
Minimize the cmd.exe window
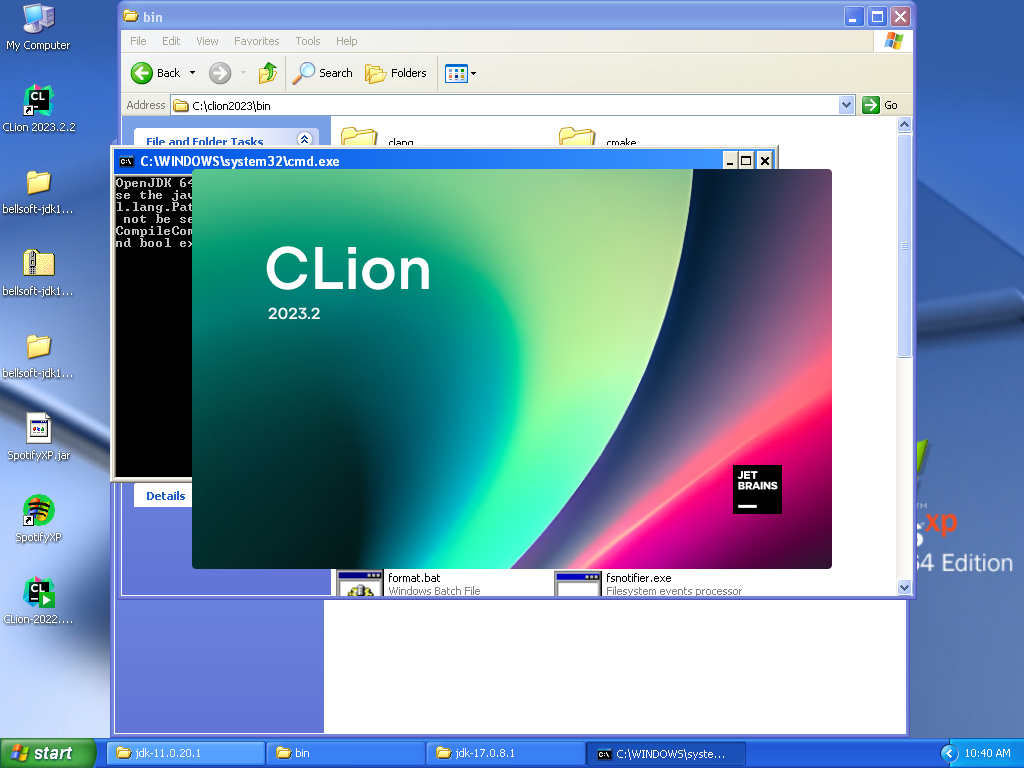pos(730,161)
